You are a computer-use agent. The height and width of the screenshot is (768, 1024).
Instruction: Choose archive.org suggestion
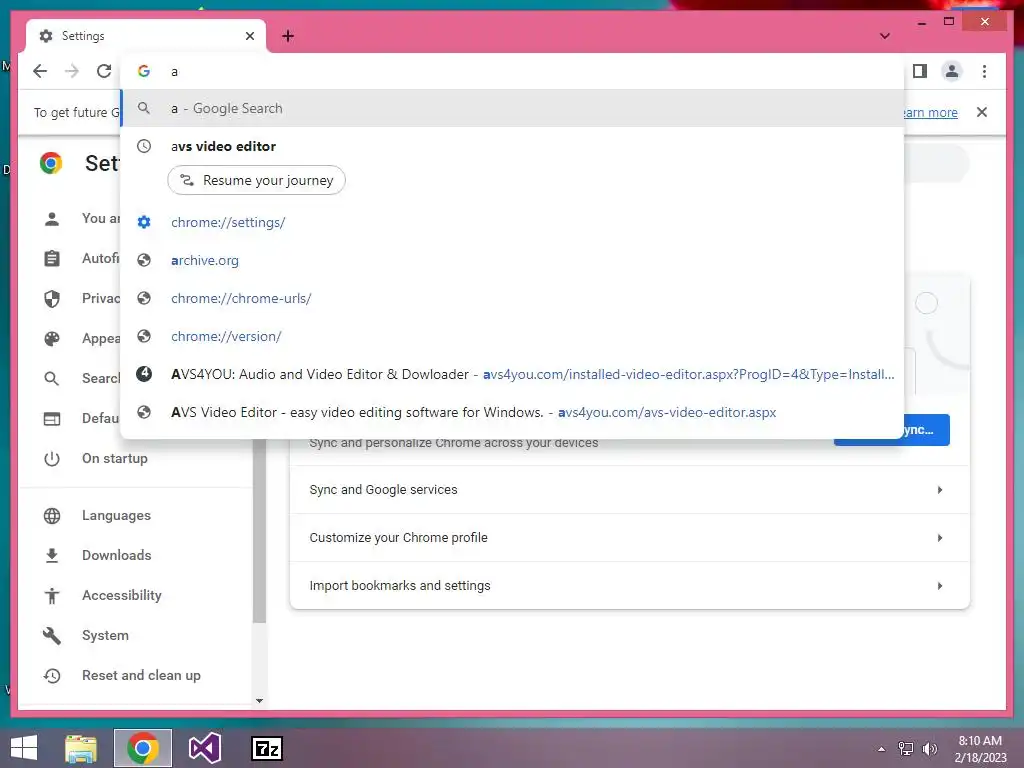[513, 260]
